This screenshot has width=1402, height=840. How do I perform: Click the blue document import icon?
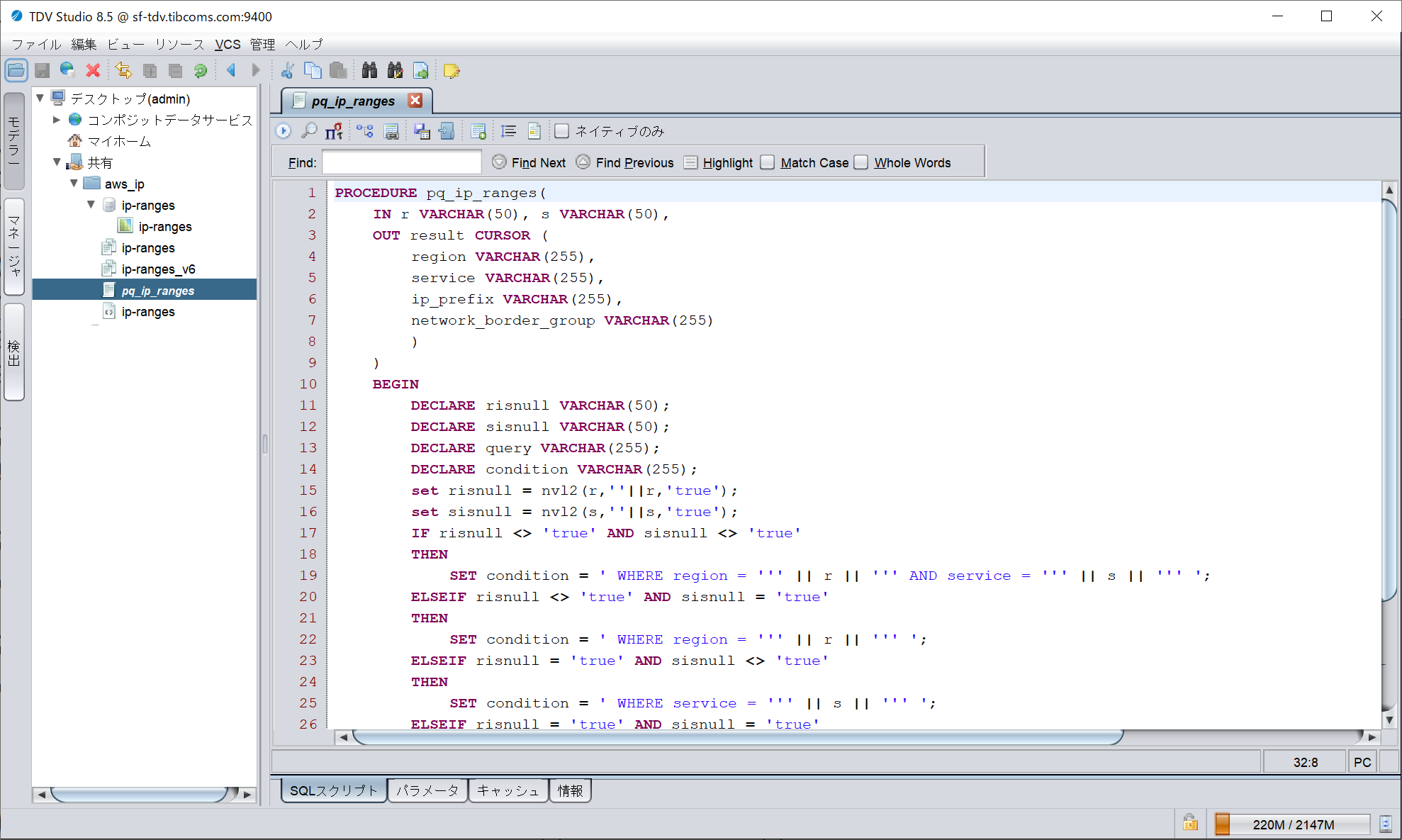coord(447,131)
